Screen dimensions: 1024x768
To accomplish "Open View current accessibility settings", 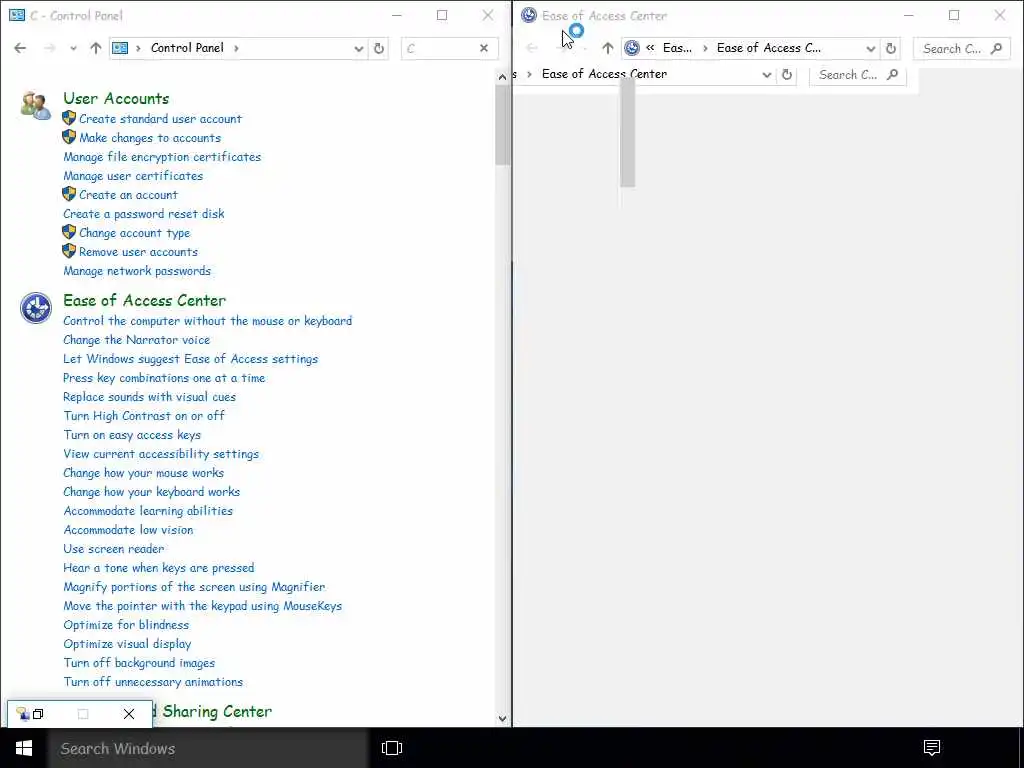I will click(x=161, y=453).
